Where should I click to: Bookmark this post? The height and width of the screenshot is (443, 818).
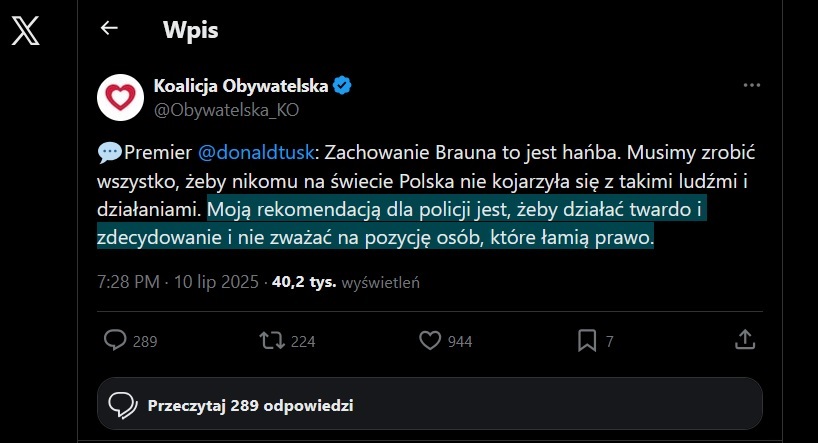click(x=587, y=341)
